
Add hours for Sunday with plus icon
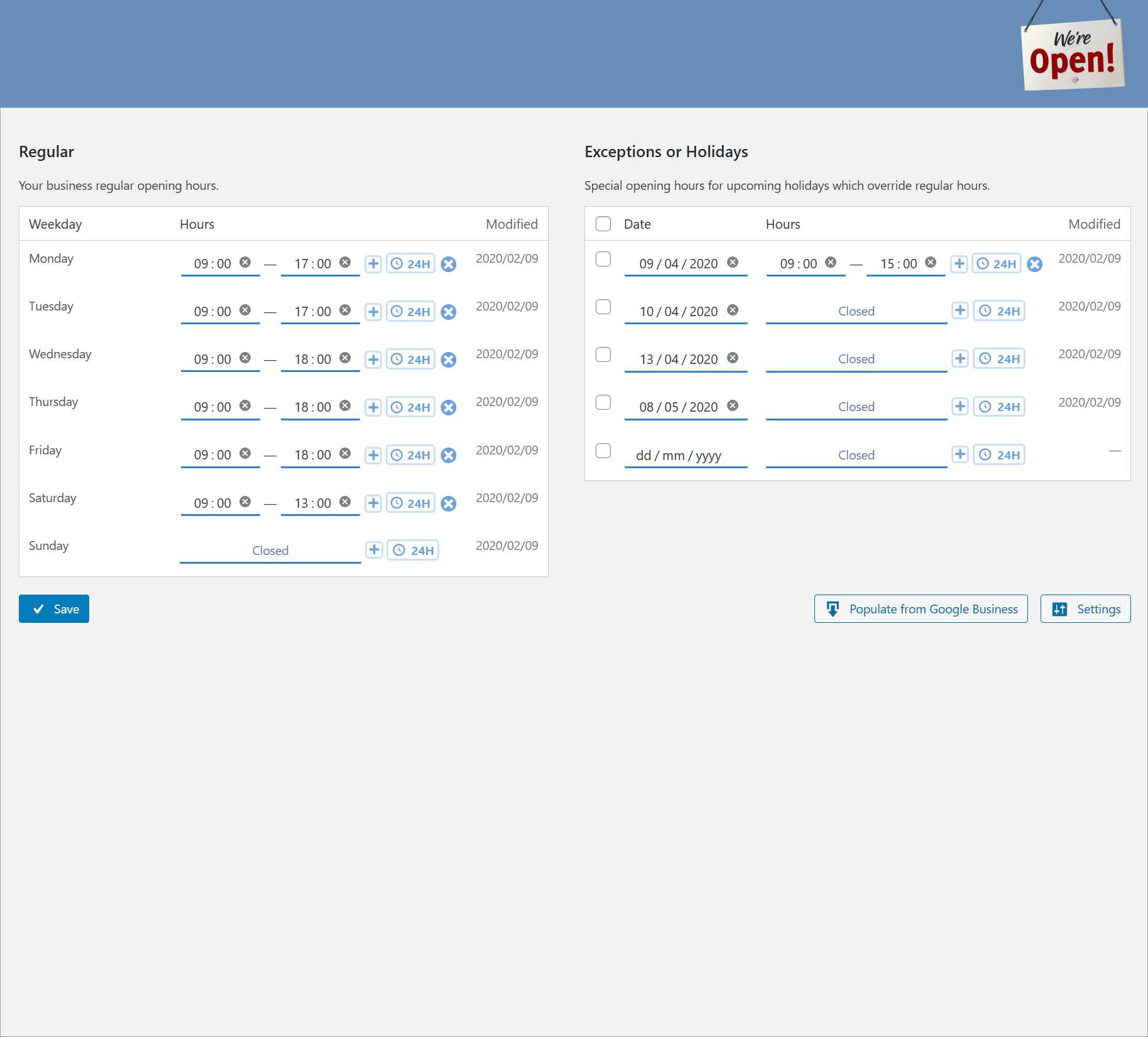click(374, 551)
